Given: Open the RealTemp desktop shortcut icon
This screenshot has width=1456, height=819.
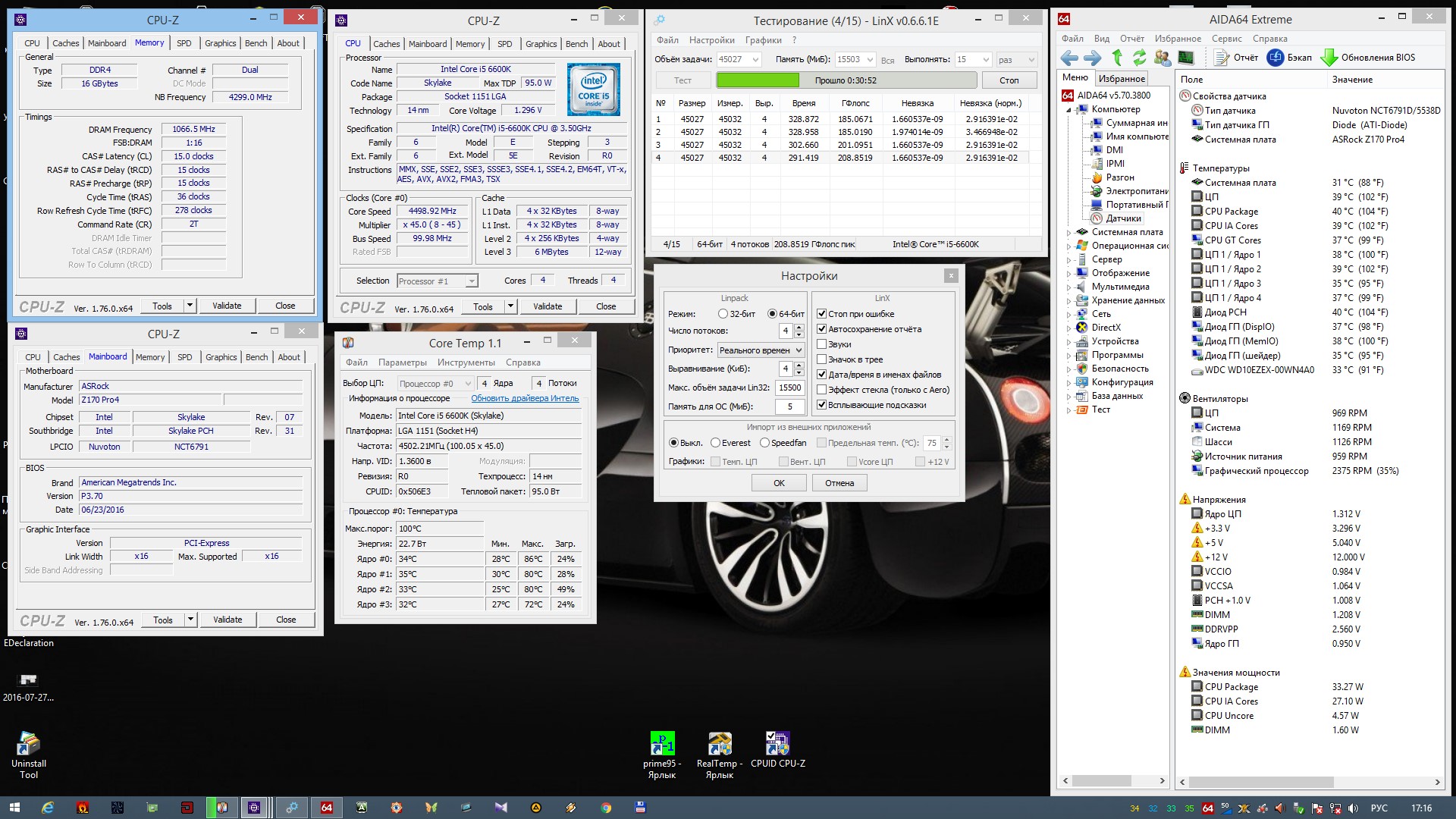Looking at the screenshot, I should 719,744.
